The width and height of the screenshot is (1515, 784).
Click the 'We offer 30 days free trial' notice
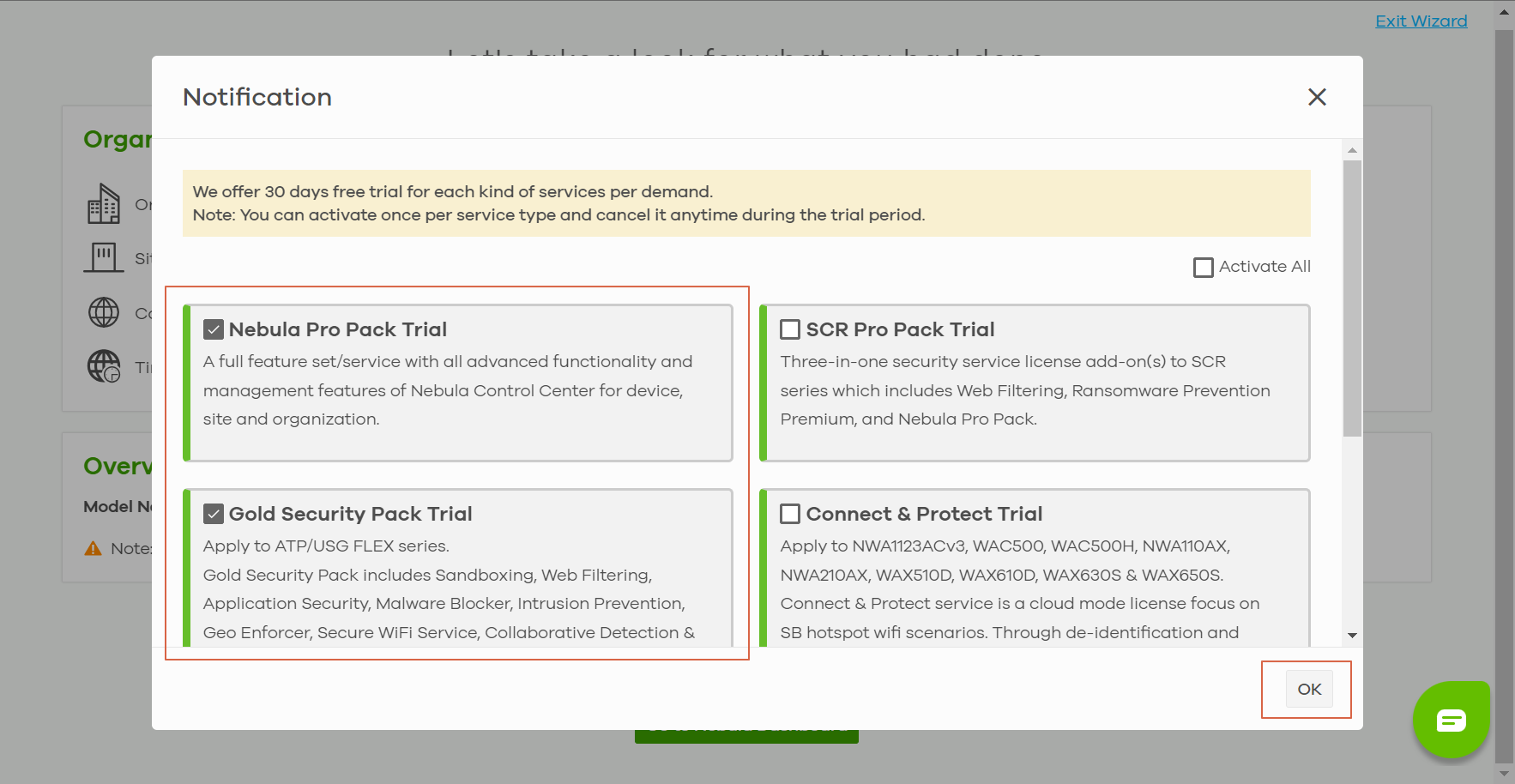pos(746,203)
